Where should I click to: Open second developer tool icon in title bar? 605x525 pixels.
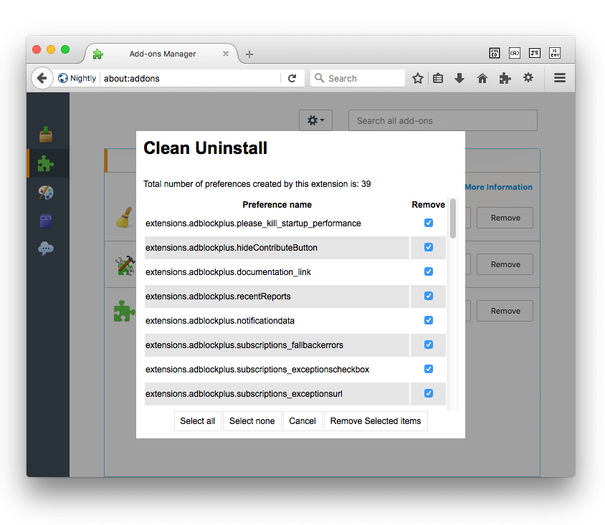(515, 53)
